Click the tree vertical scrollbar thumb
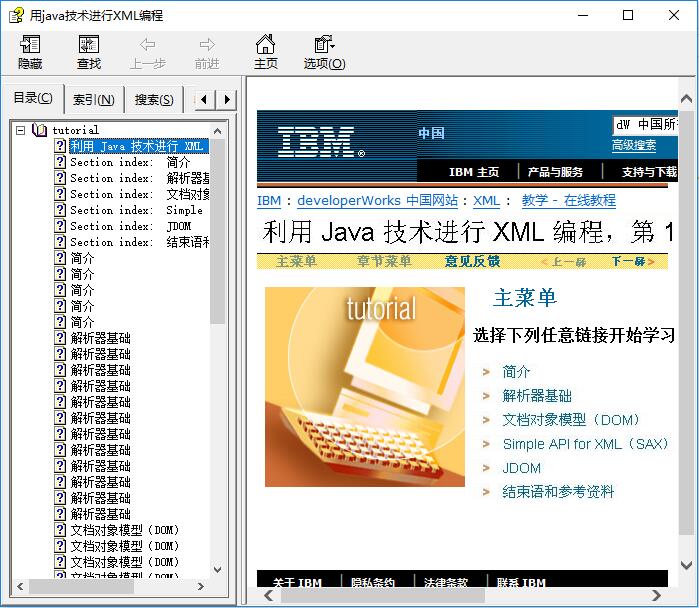Image resolution: width=699 pixels, height=608 pixels. coord(218,231)
